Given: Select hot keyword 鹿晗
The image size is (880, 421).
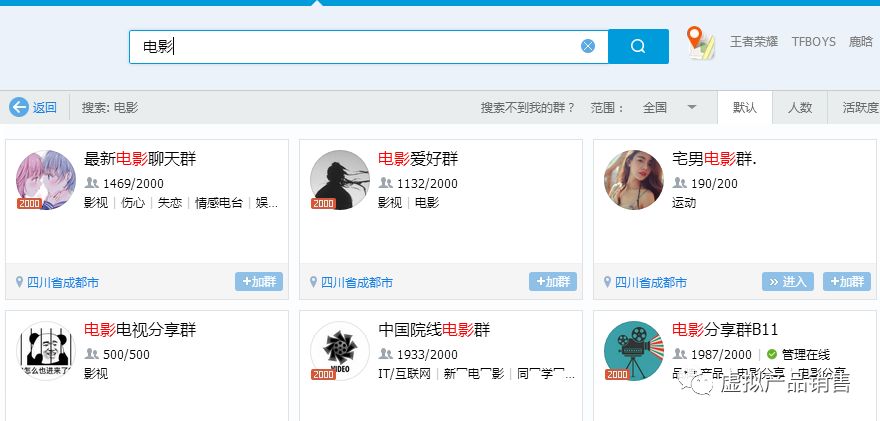Looking at the screenshot, I should 860,42.
